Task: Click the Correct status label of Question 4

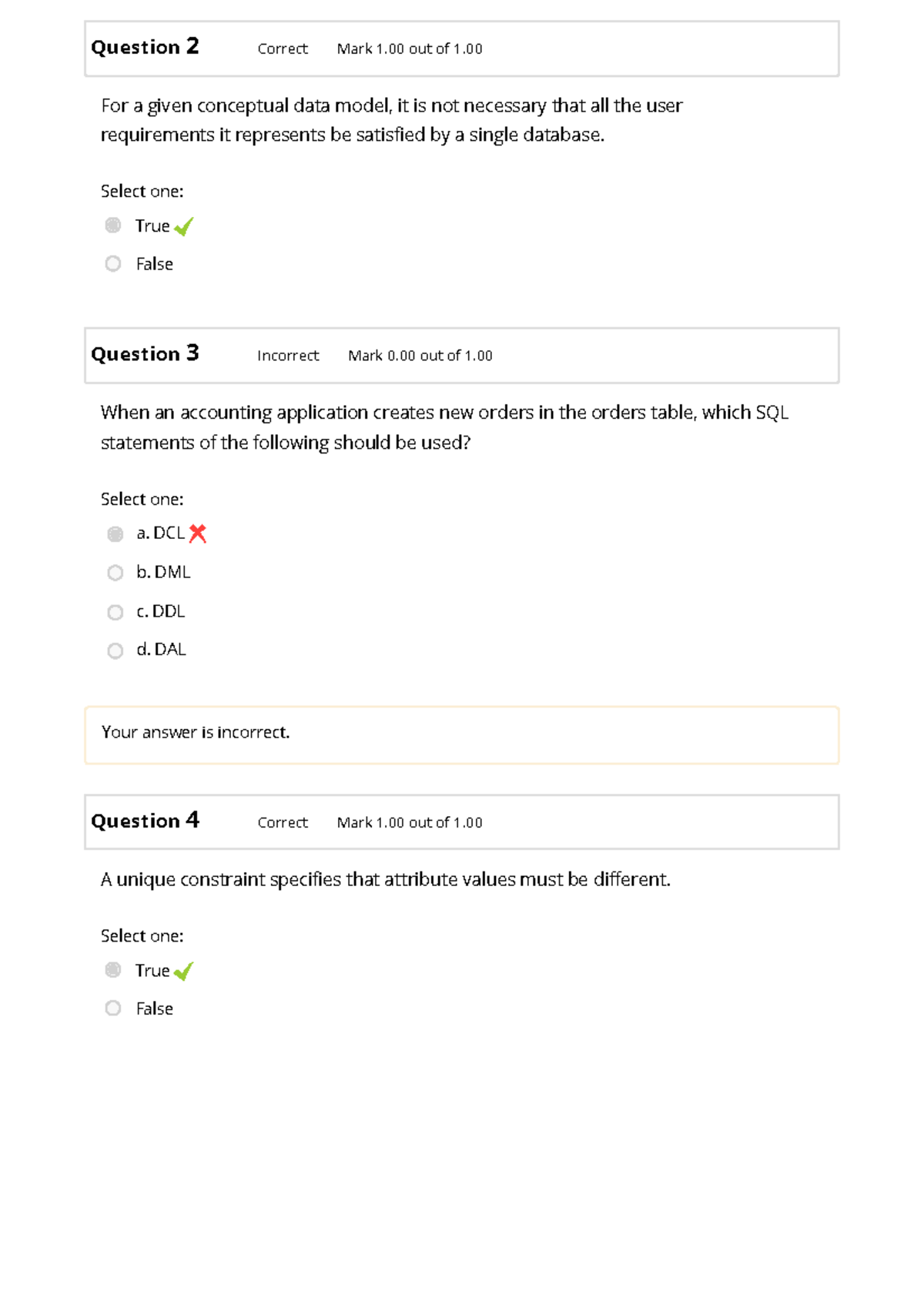Action: [x=283, y=823]
